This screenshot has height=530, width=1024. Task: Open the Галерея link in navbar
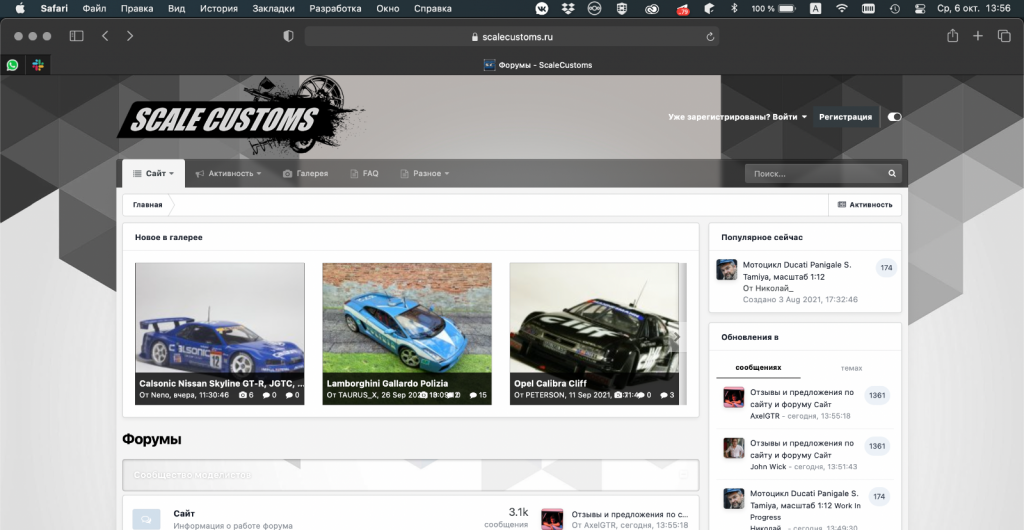pos(305,173)
